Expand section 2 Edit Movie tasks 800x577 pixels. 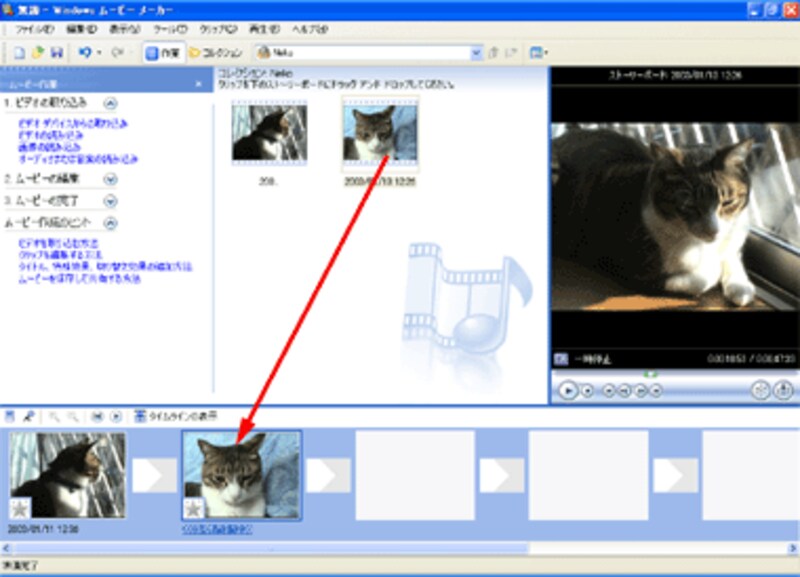click(110, 179)
